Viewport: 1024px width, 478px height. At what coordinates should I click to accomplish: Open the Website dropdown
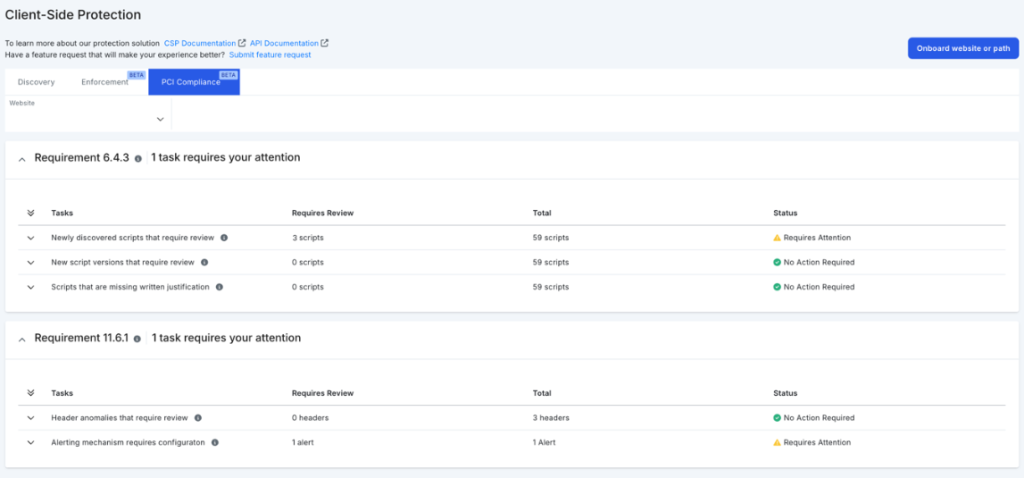pos(88,114)
